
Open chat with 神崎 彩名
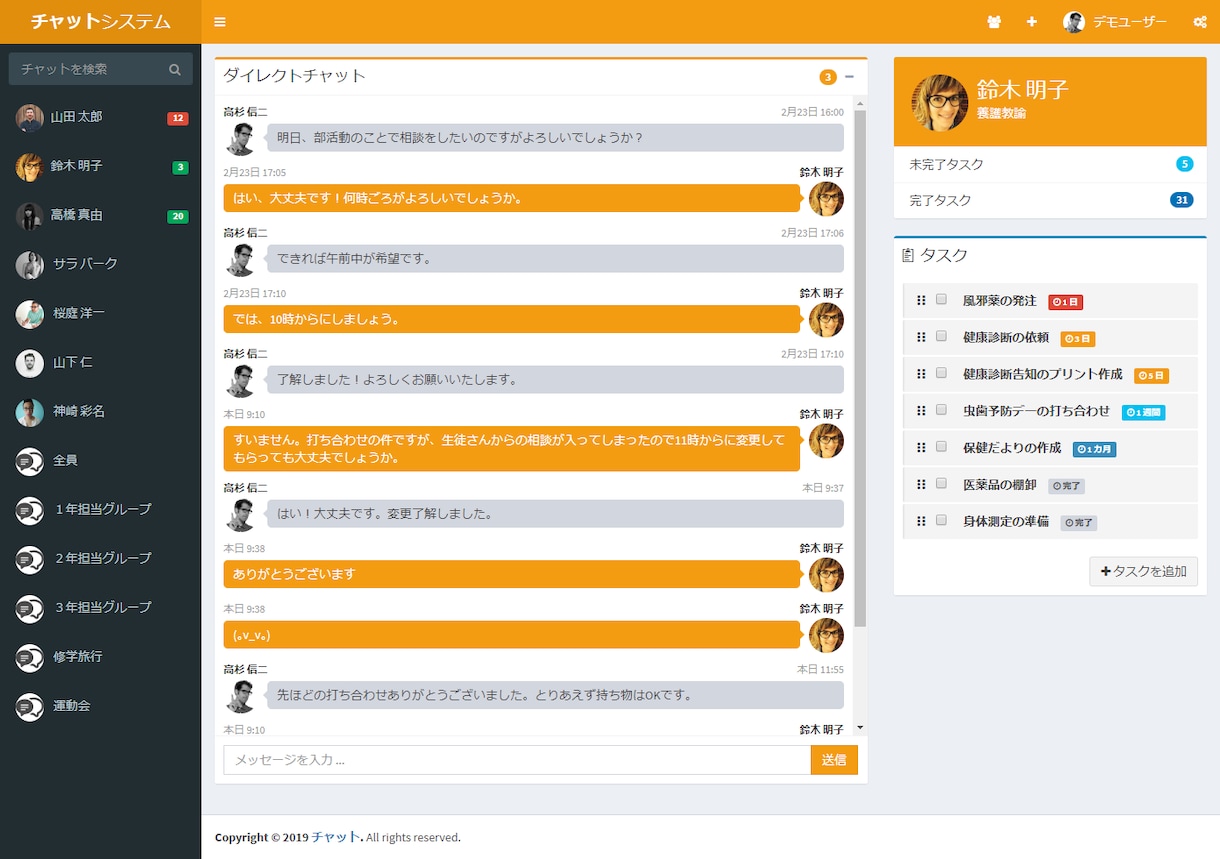click(x=100, y=412)
